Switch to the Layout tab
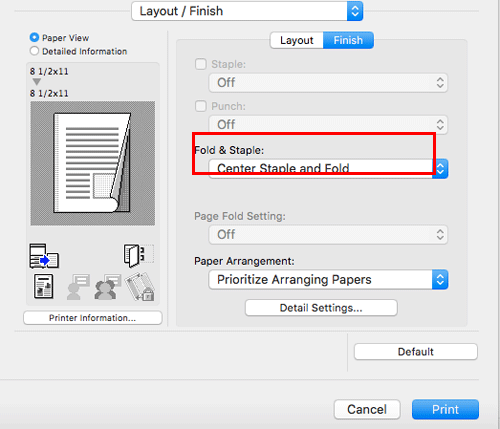This screenshot has width=500, height=429. (296, 40)
